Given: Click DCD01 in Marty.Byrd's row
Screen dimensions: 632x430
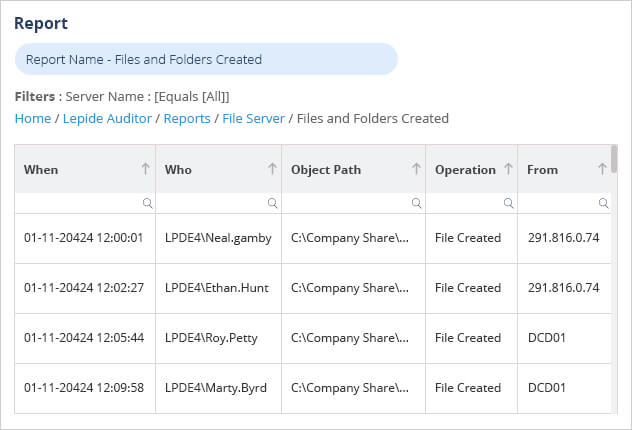Looking at the screenshot, I should tap(547, 388).
